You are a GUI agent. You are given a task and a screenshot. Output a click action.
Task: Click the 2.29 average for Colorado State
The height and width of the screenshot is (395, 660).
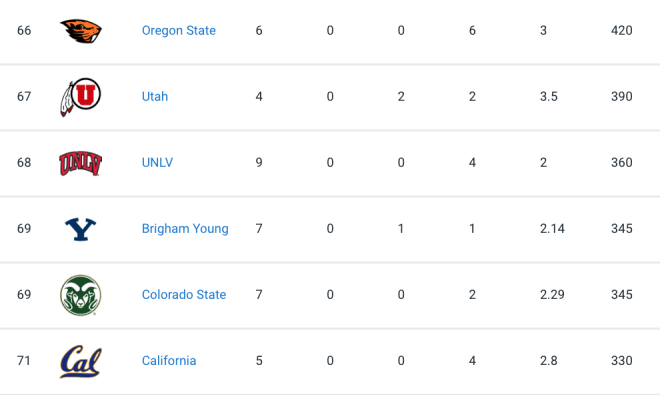pos(552,294)
